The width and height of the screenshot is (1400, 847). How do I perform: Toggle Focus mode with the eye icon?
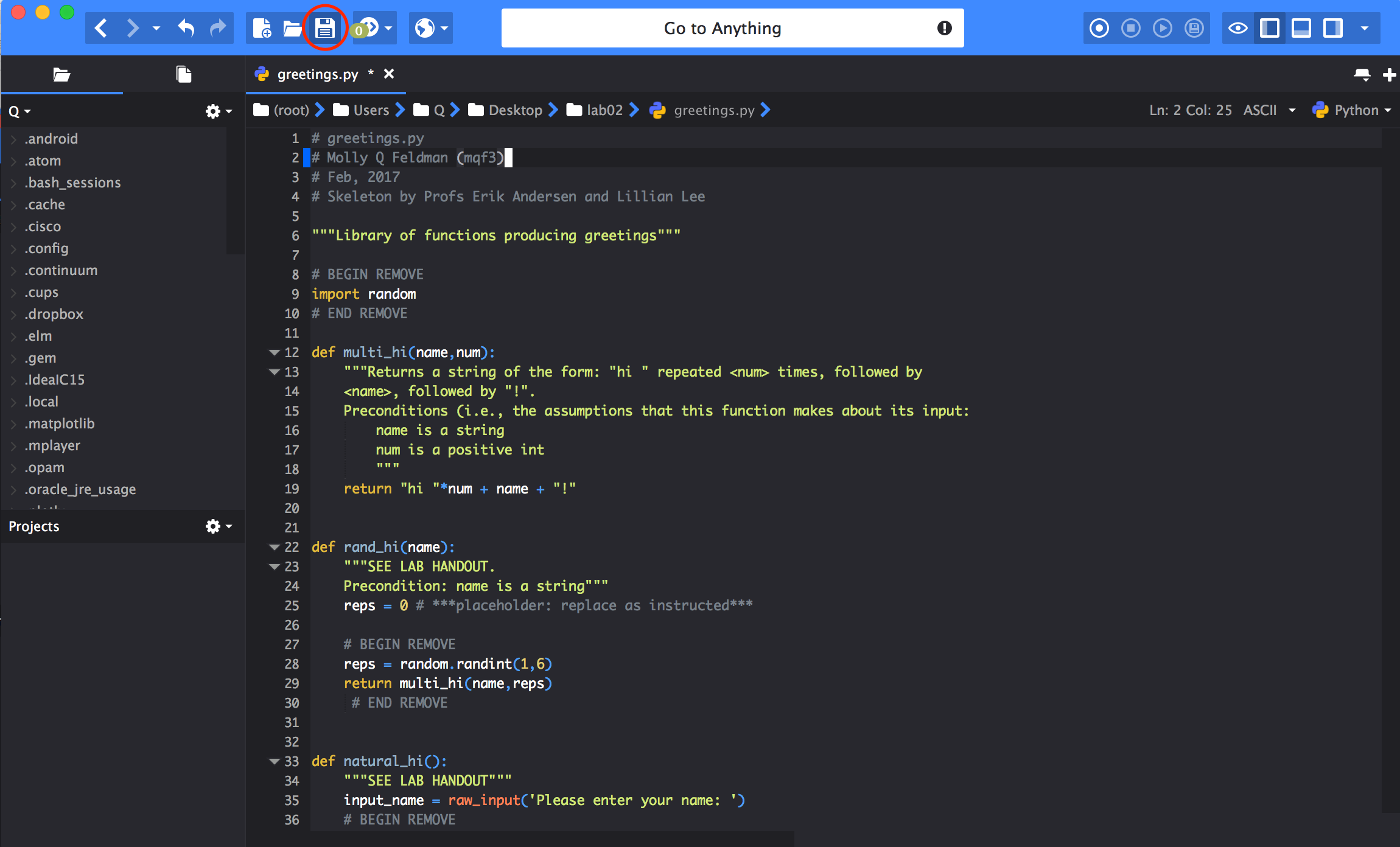tap(1237, 28)
